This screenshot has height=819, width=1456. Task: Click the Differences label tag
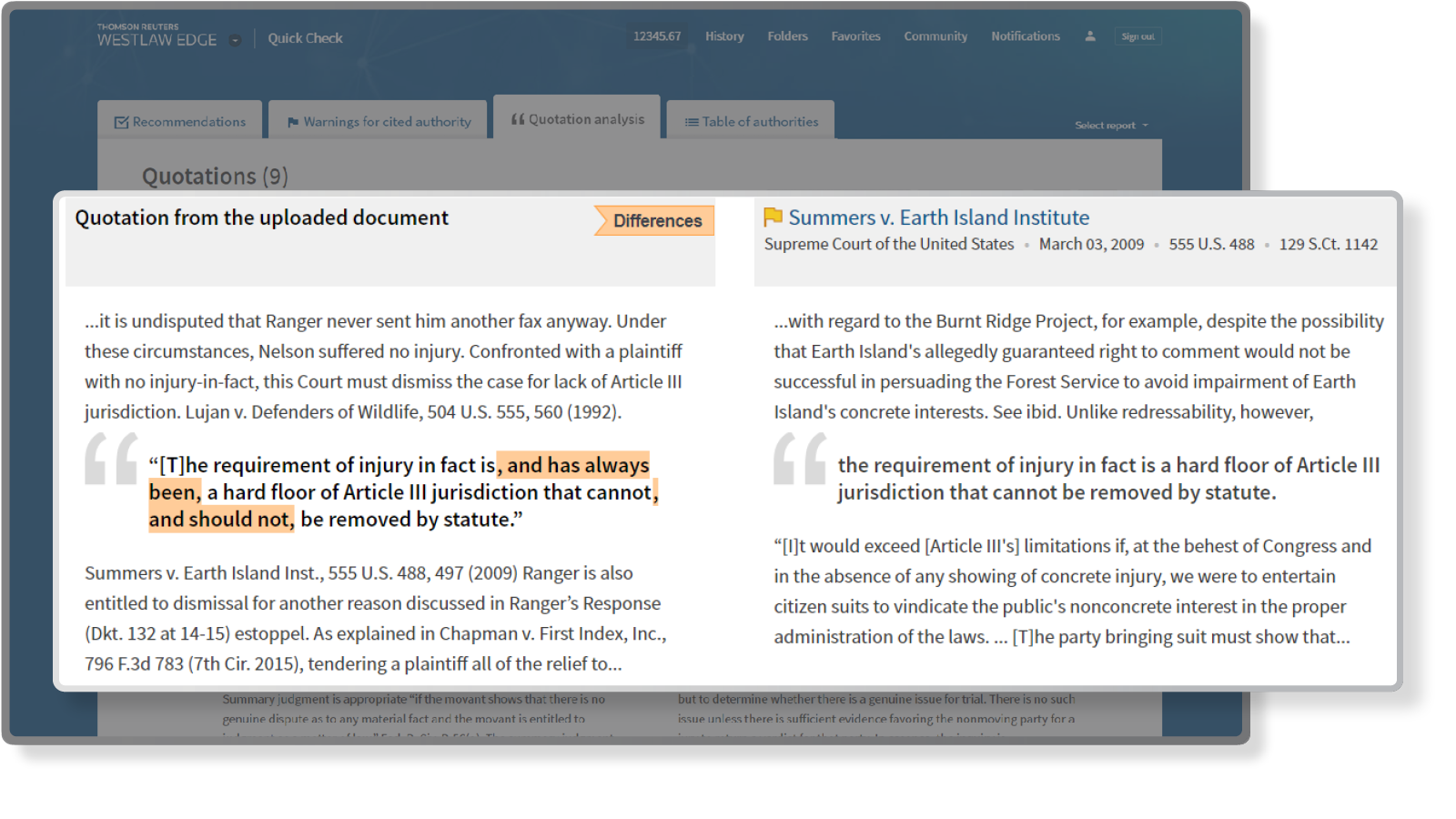click(656, 221)
